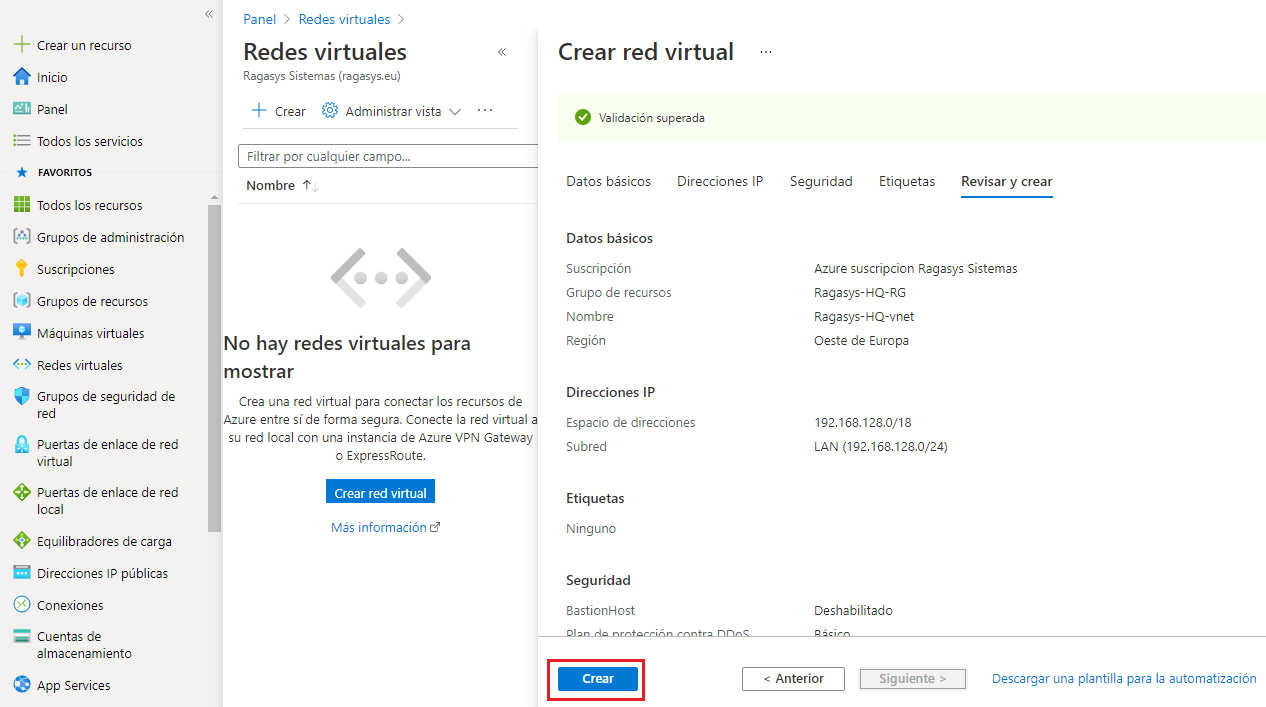Click the Grupos de administración icon

coord(21,237)
